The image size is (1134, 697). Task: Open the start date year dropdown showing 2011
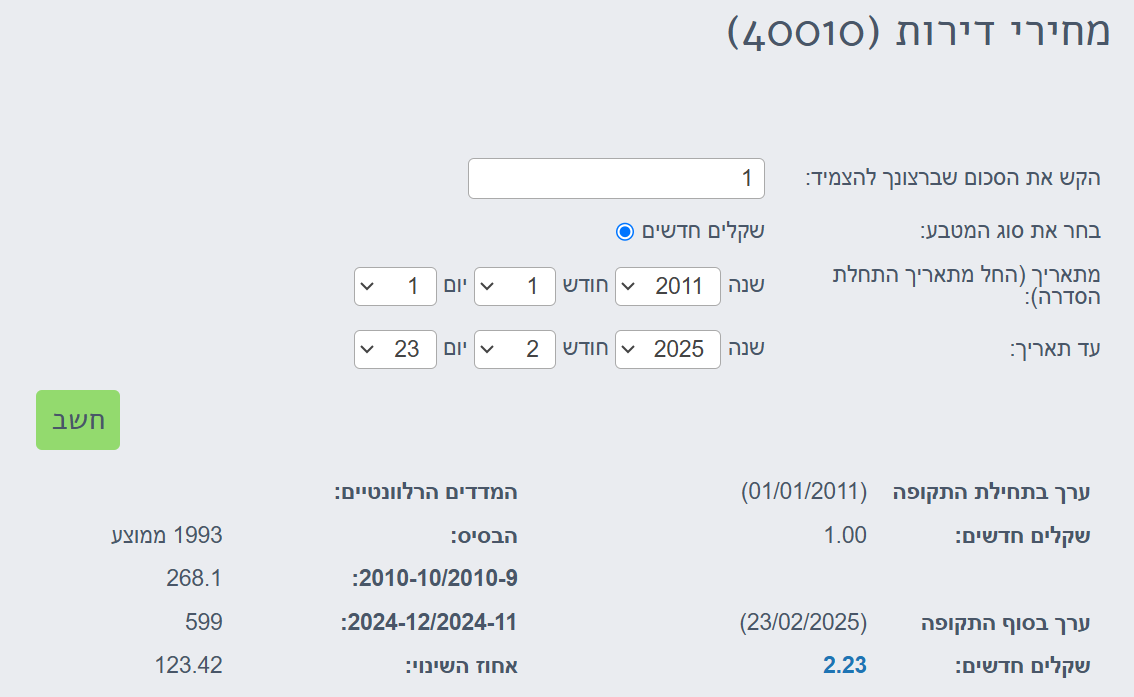[x=667, y=287]
